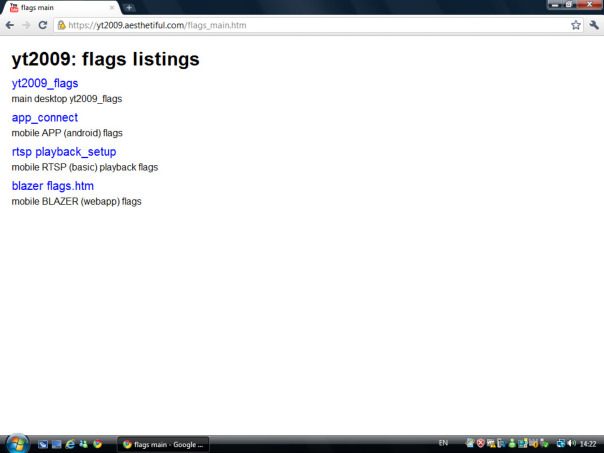This screenshot has width=604, height=453.
Task: Open the app_connect link
Action: [x=45, y=118]
